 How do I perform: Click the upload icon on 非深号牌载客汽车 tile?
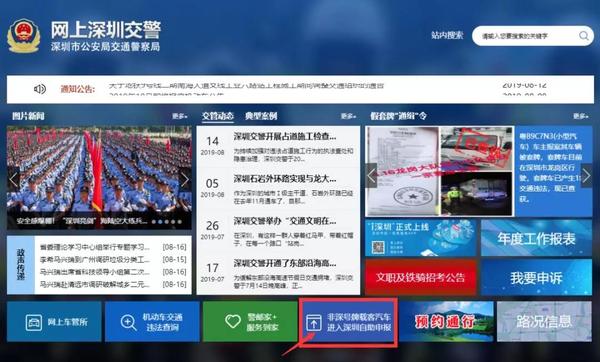pyautogui.click(x=314, y=323)
